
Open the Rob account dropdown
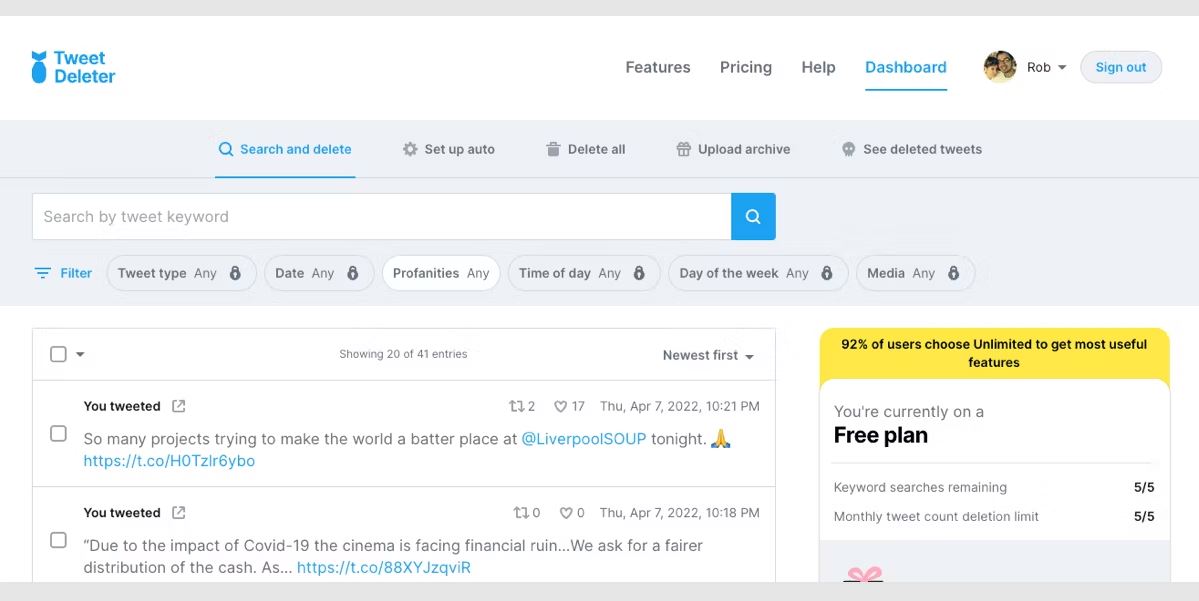tap(1046, 67)
